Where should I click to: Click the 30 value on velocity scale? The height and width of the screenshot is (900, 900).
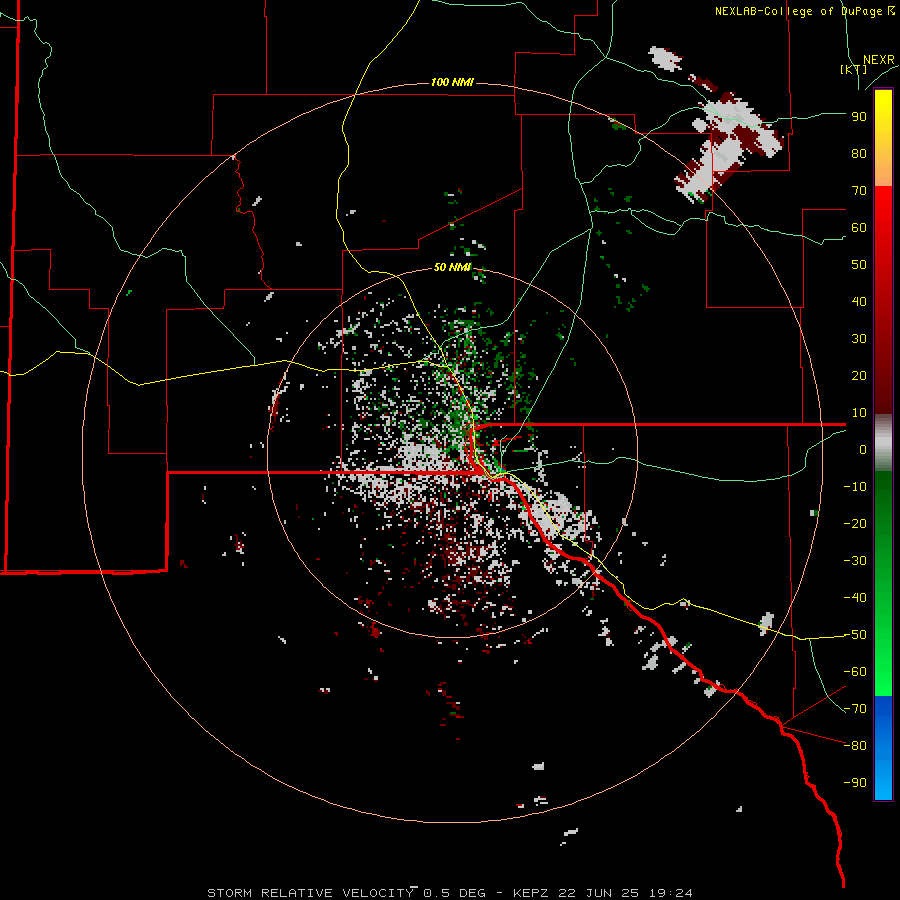pos(859,339)
